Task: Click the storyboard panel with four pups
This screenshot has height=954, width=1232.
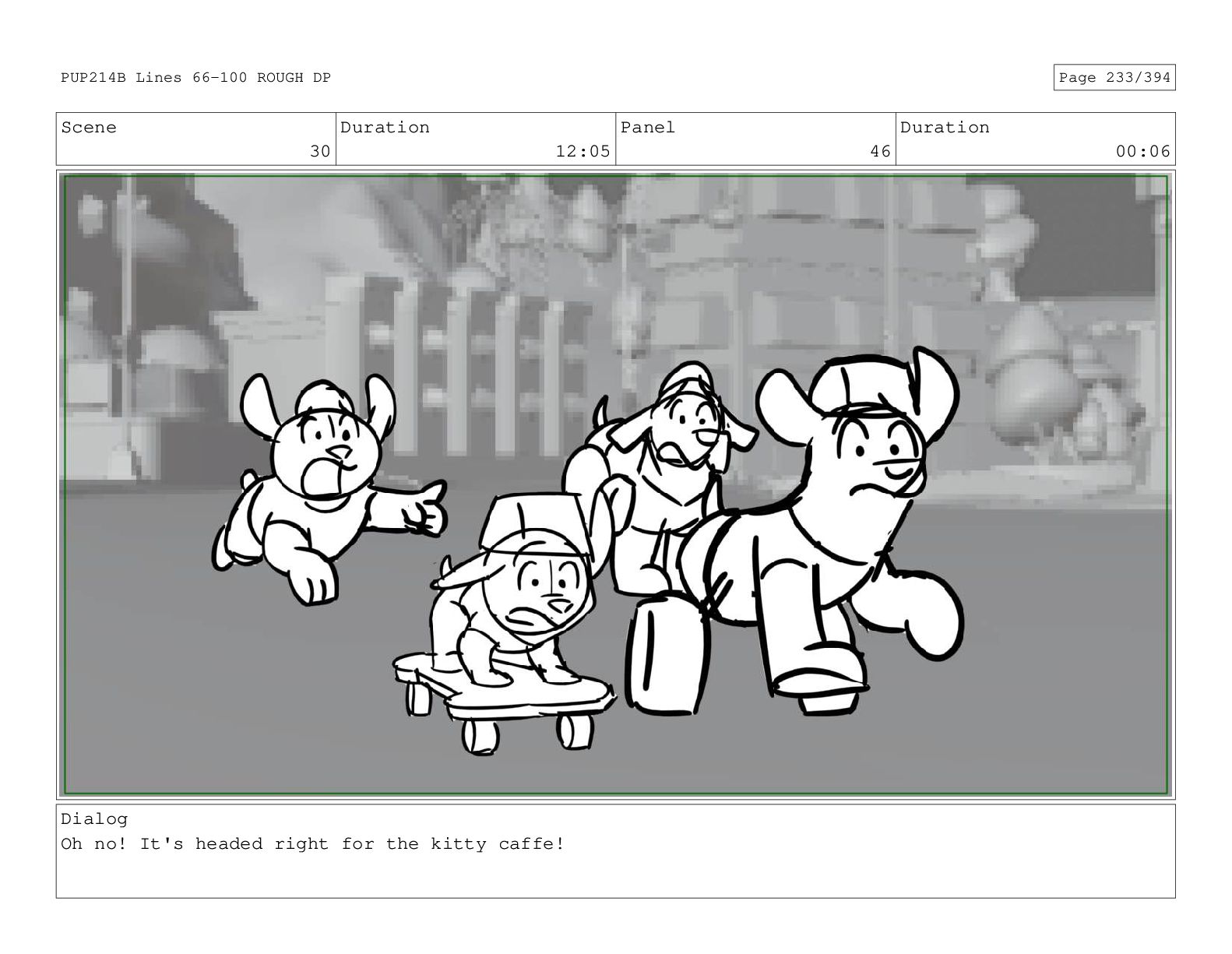Action: tap(615, 484)
